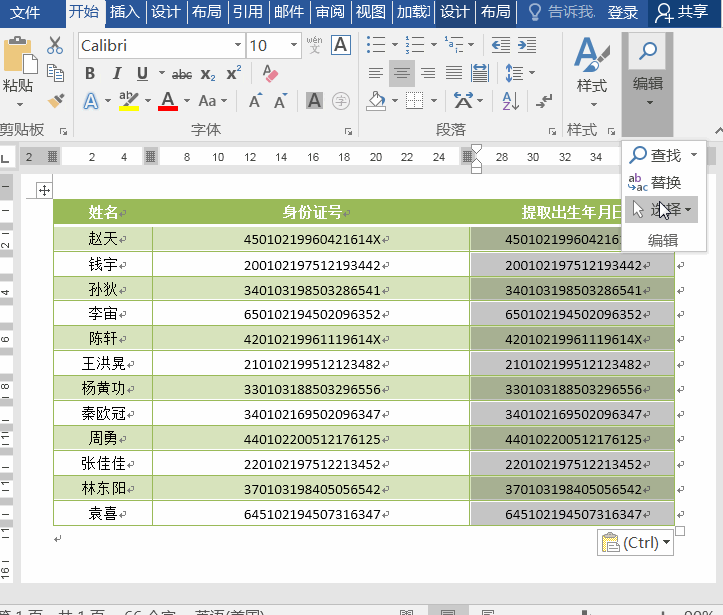Open line spacing options
Image resolution: width=723 pixels, height=615 pixels.
pyautogui.click(x=520, y=73)
